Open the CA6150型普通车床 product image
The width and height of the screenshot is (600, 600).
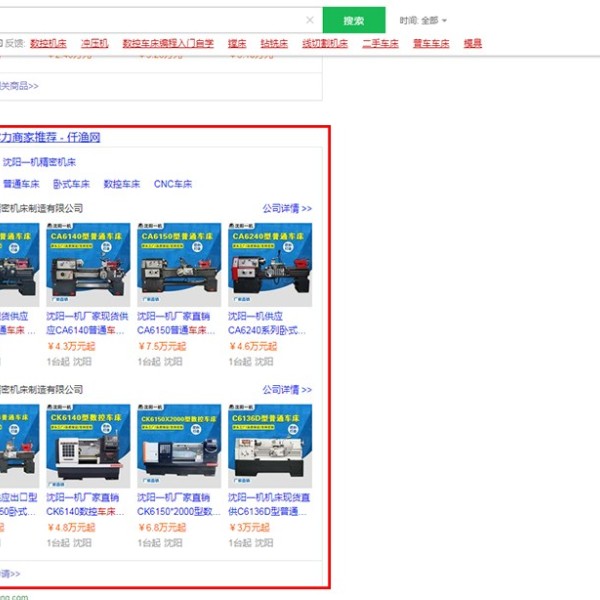point(179,265)
